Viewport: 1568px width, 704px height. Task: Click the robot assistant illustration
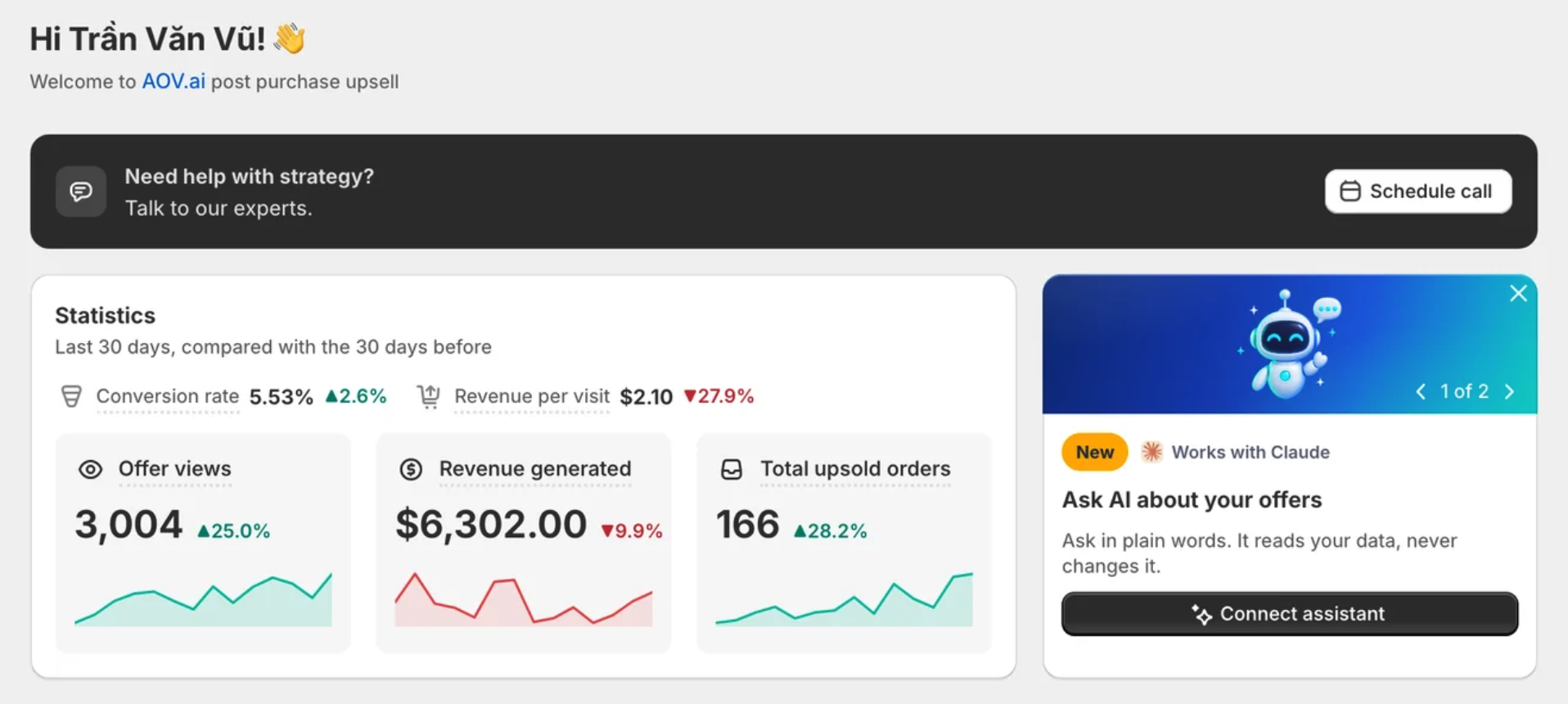click(1288, 344)
